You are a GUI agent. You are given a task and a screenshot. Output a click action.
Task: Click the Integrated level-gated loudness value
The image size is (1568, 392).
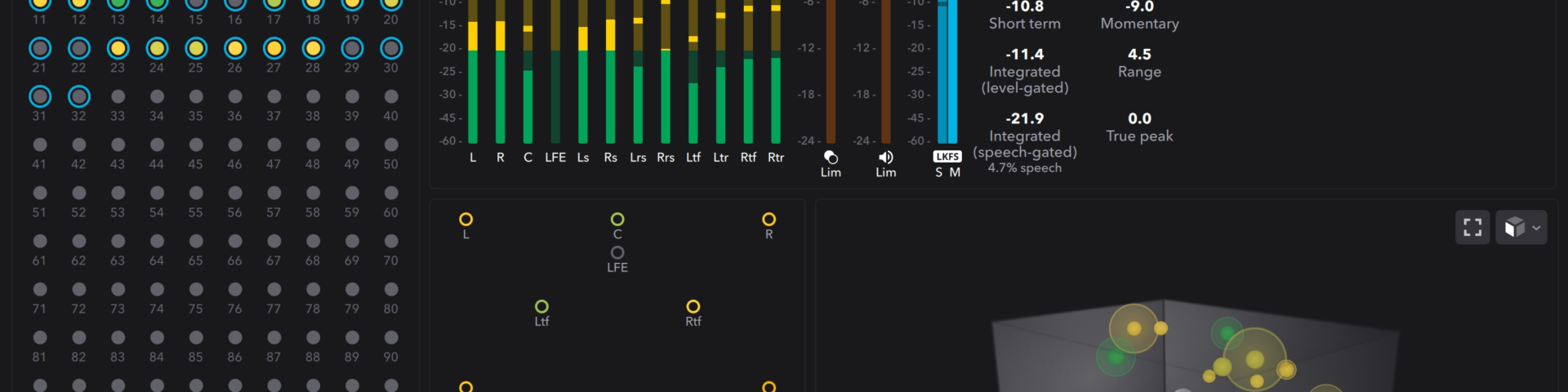click(1025, 55)
